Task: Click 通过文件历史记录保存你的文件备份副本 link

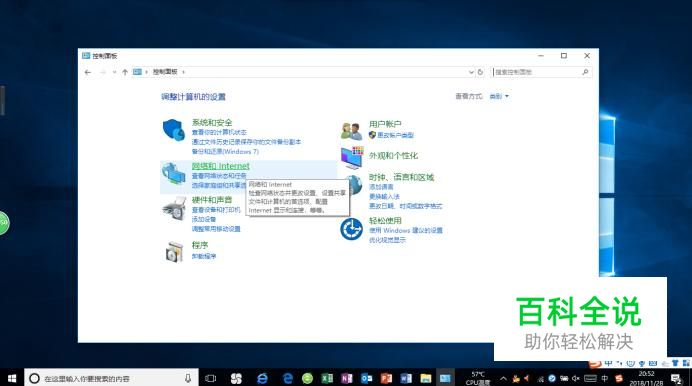Action: coord(246,142)
